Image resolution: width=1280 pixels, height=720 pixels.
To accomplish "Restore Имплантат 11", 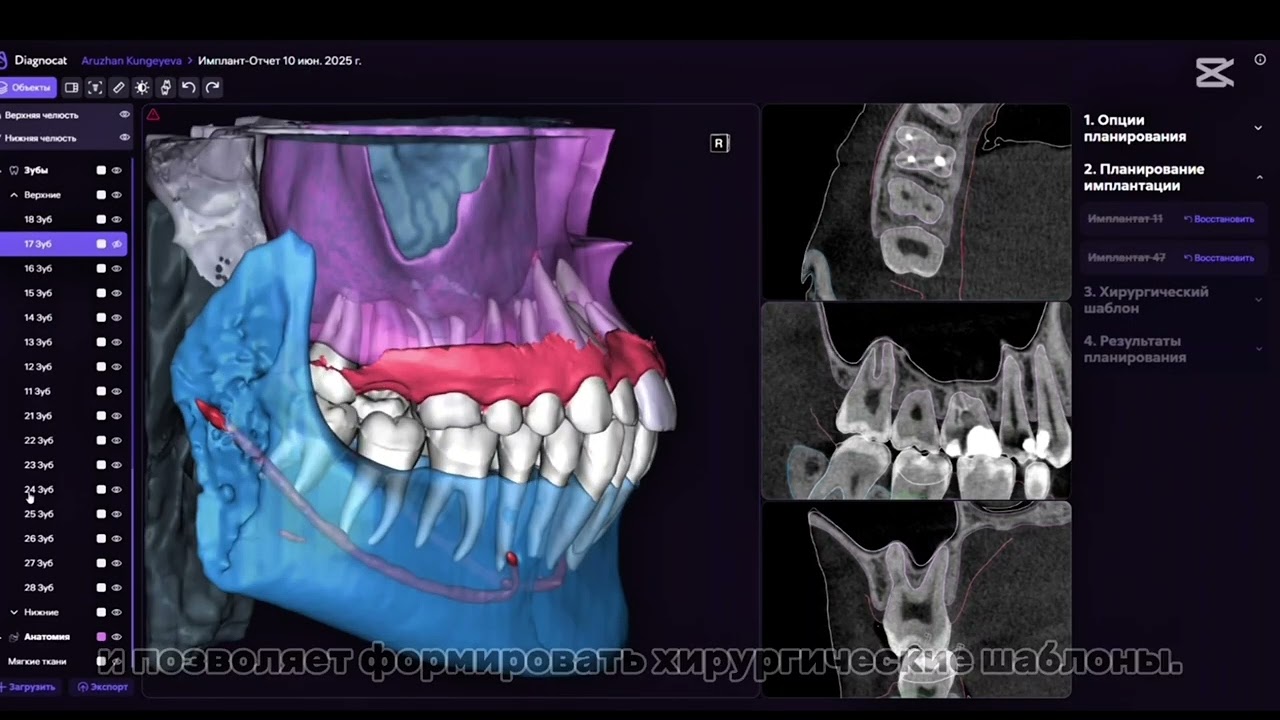I will coord(1218,219).
